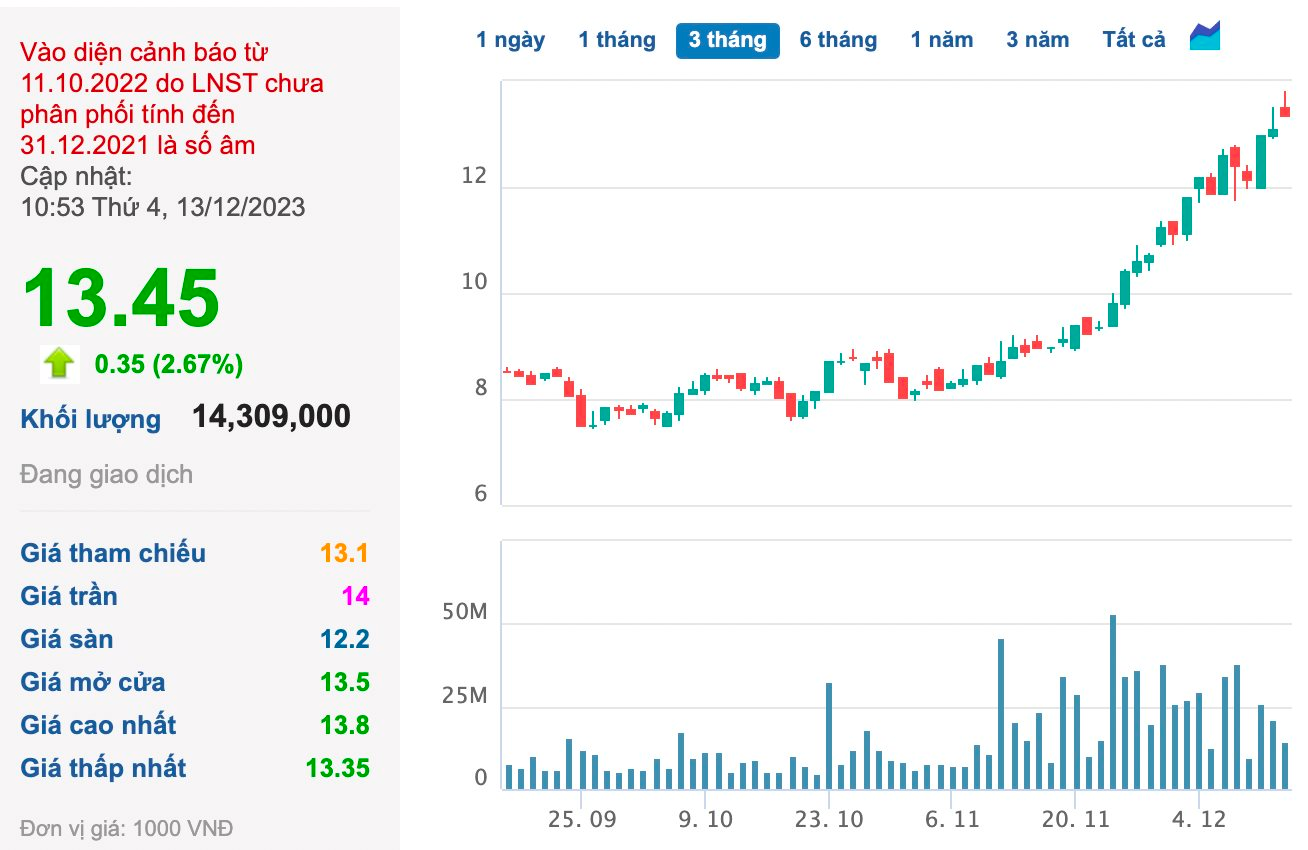Screen dimensions: 1308x850
Task: Select the '3 tháng' time range tab
Action: tap(728, 40)
